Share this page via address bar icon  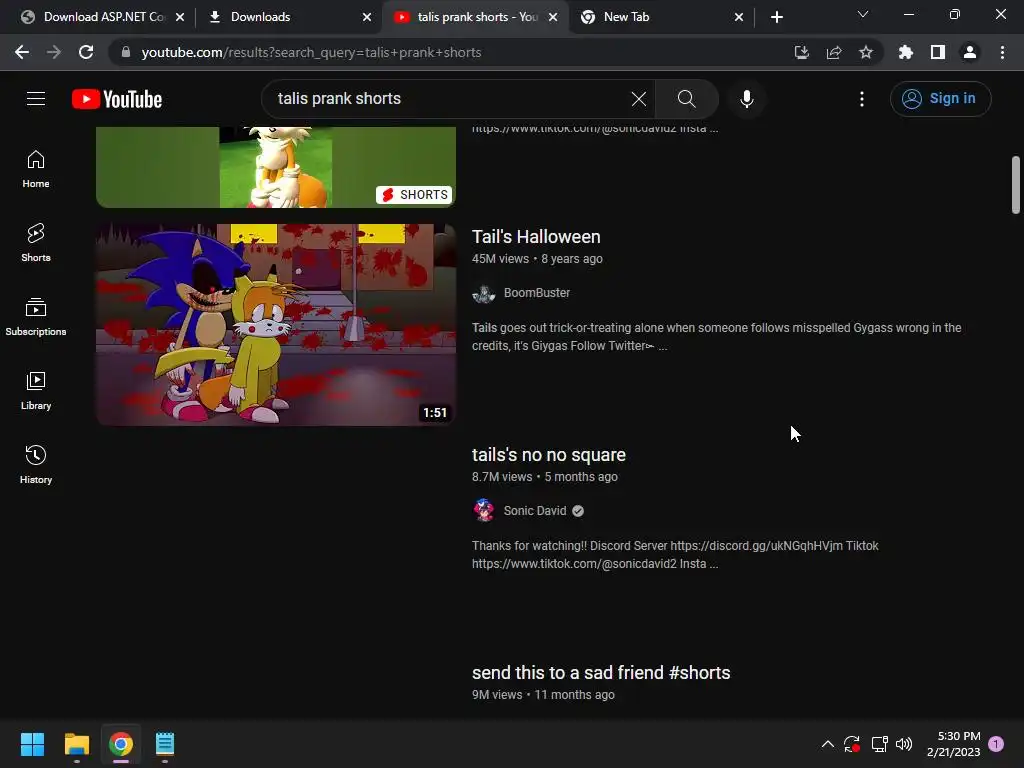tap(834, 52)
